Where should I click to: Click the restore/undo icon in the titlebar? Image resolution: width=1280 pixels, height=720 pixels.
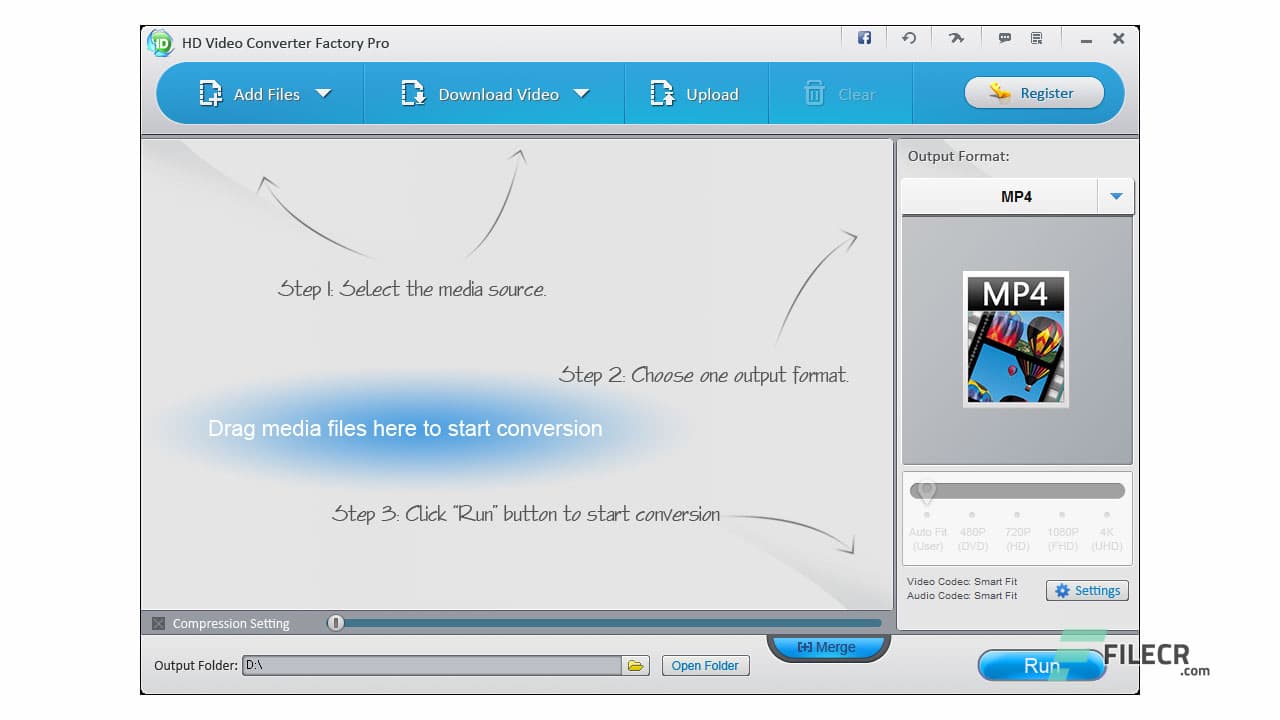coord(909,37)
